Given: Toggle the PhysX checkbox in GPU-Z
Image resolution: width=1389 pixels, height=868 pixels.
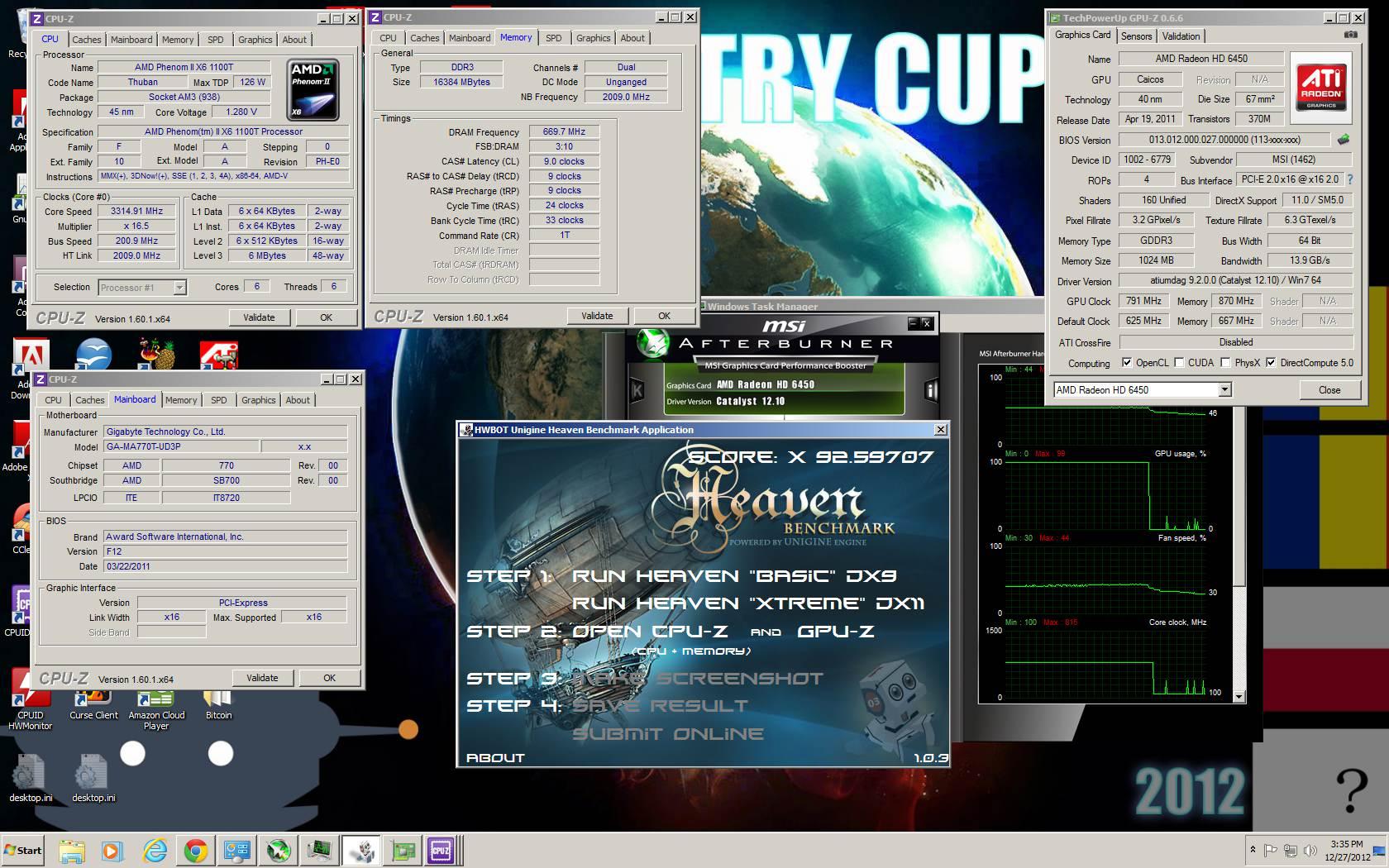Looking at the screenshot, I should click(x=1225, y=363).
